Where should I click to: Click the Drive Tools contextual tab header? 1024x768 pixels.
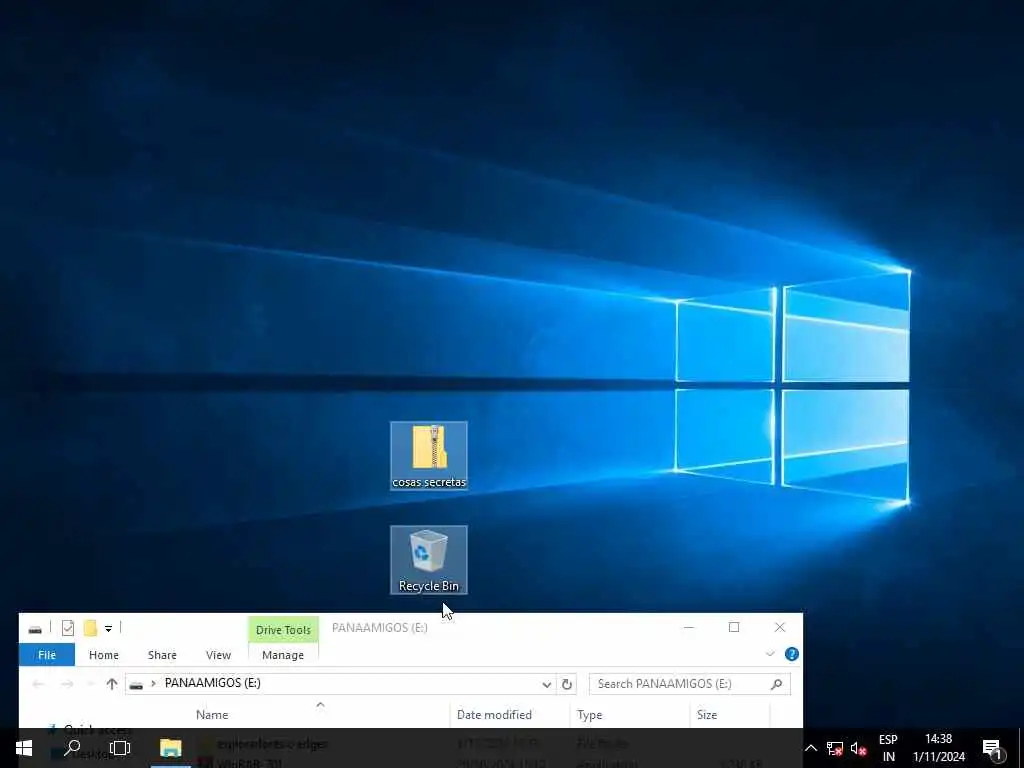[x=283, y=630]
